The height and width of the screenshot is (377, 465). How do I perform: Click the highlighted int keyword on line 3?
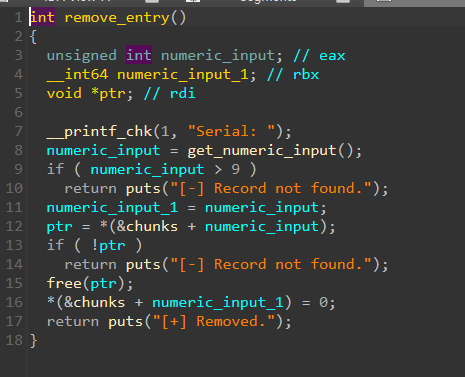(x=139, y=55)
